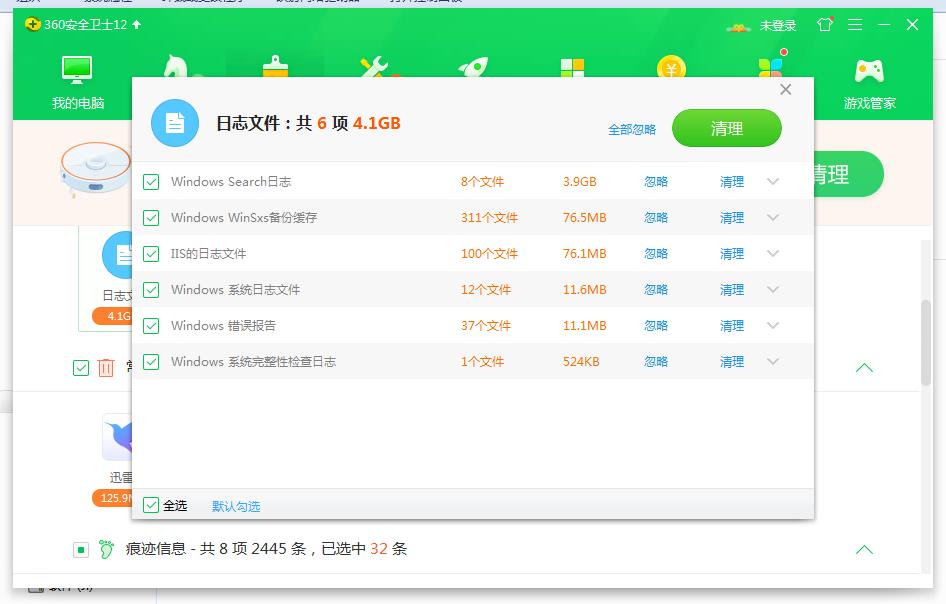
Task: Open the horse trojan scan icon tab
Action: pyautogui.click(x=177, y=66)
